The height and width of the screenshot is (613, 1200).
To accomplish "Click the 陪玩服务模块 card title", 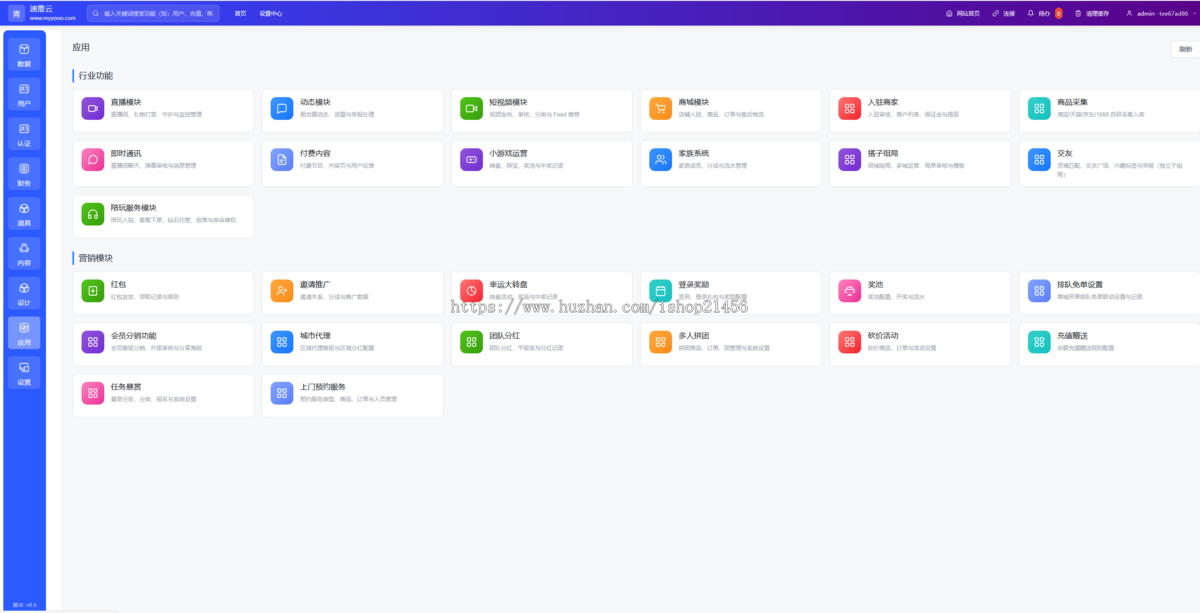I will pos(133,208).
